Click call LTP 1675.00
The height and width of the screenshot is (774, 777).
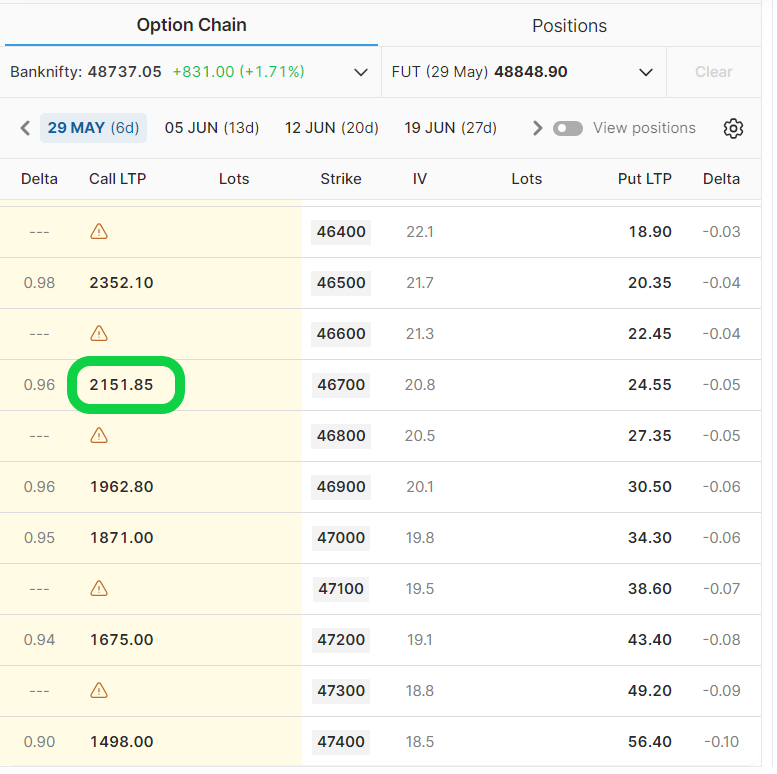121,640
